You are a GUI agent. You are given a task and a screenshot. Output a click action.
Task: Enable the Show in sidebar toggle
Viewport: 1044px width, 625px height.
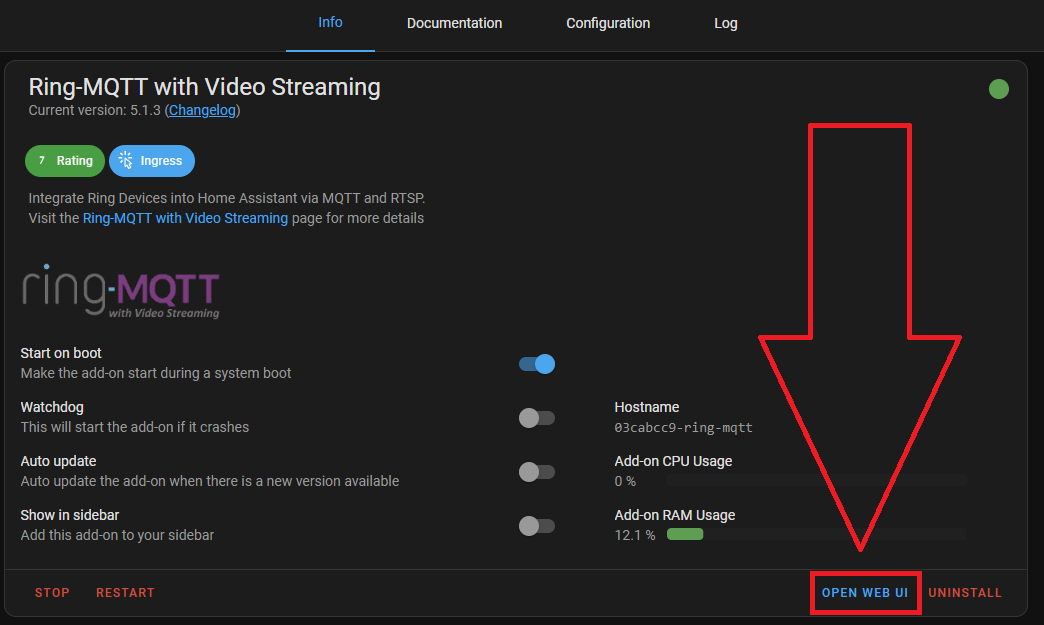point(537,526)
